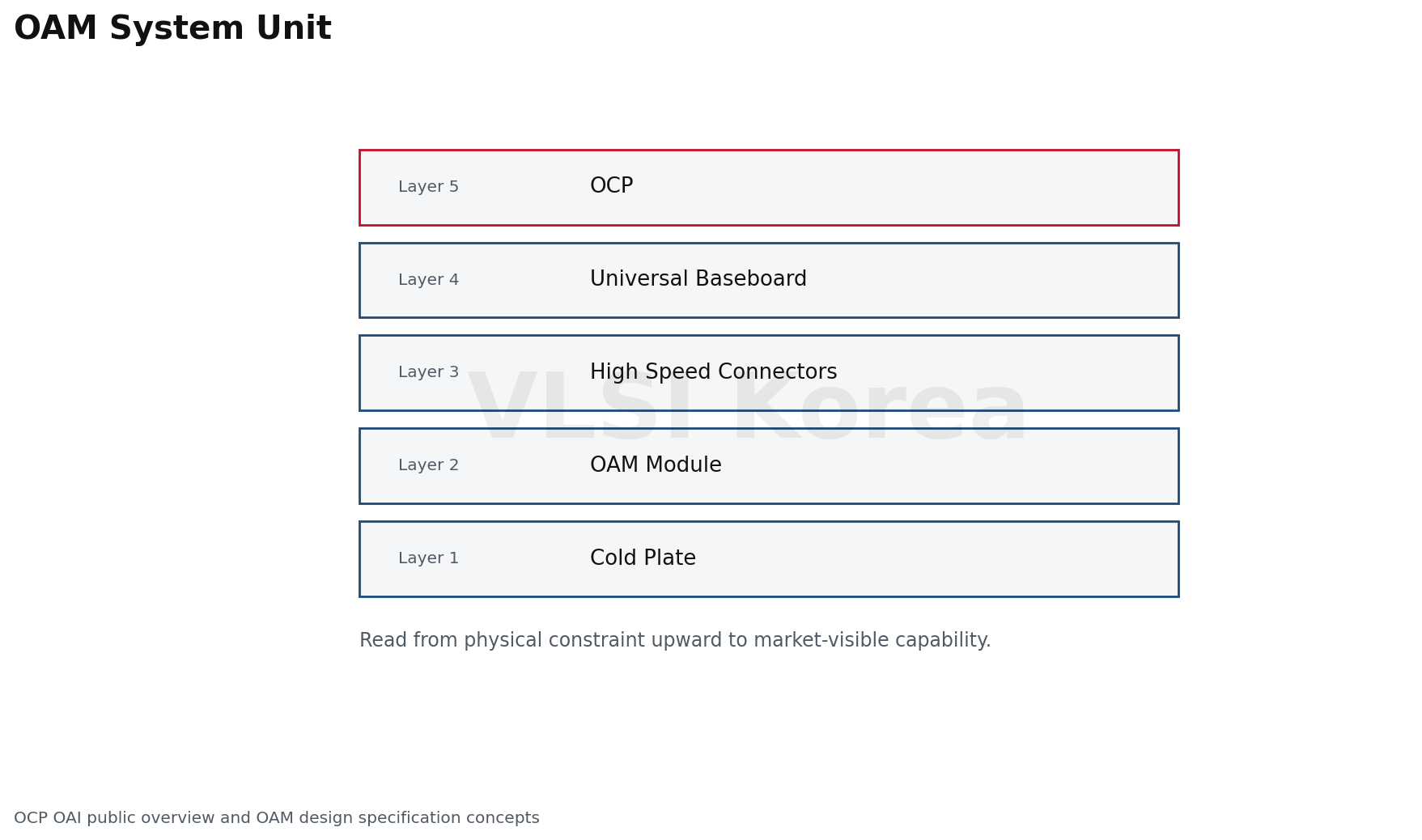Click the "Layer 5" label
This screenshot has width=1422, height=840.
[x=428, y=187]
